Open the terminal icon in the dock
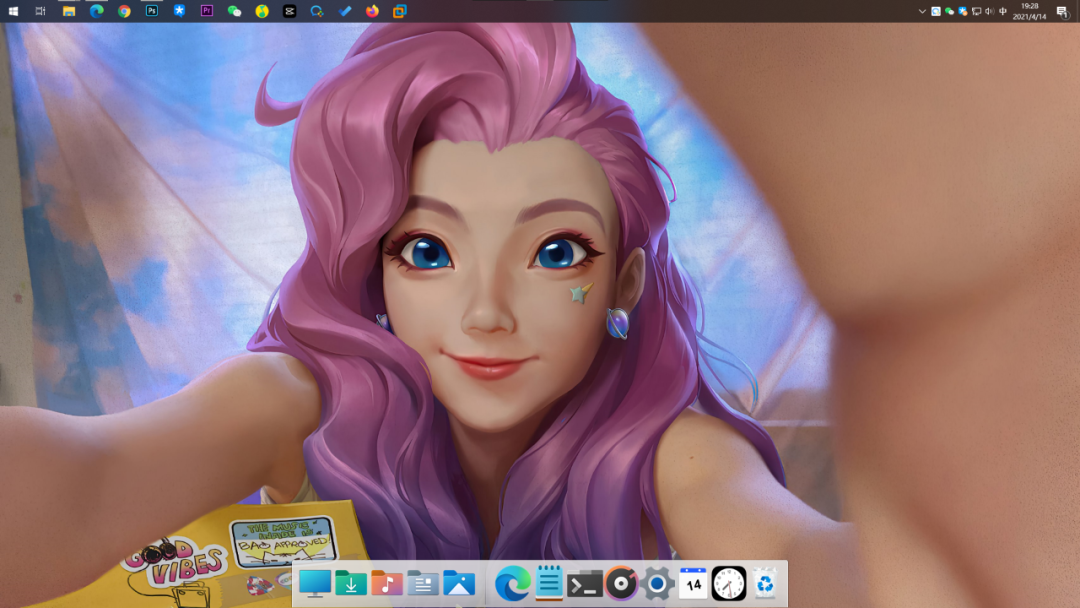 (584, 583)
